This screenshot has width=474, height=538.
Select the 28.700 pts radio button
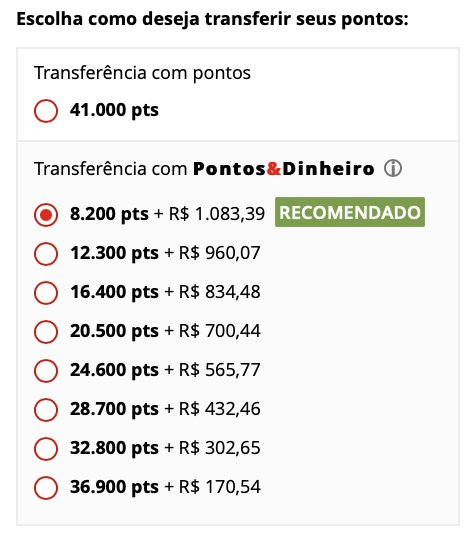click(x=46, y=410)
